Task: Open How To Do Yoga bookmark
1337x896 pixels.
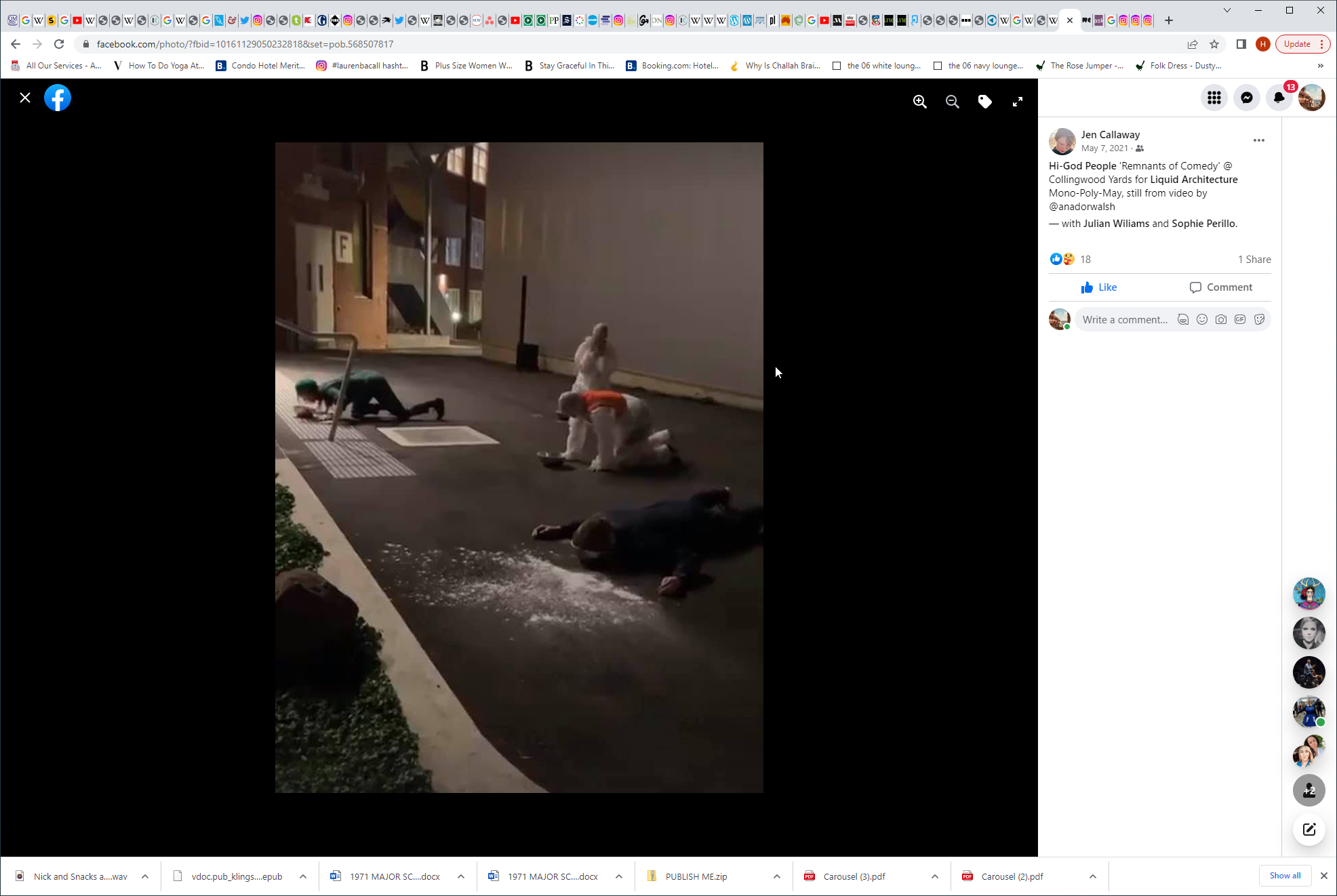Action: 159,66
